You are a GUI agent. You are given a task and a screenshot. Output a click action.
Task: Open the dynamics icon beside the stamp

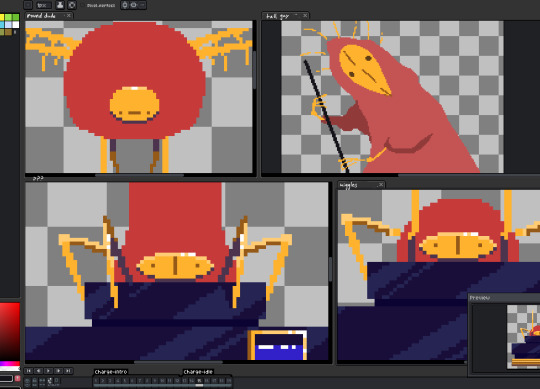click(x=72, y=5)
